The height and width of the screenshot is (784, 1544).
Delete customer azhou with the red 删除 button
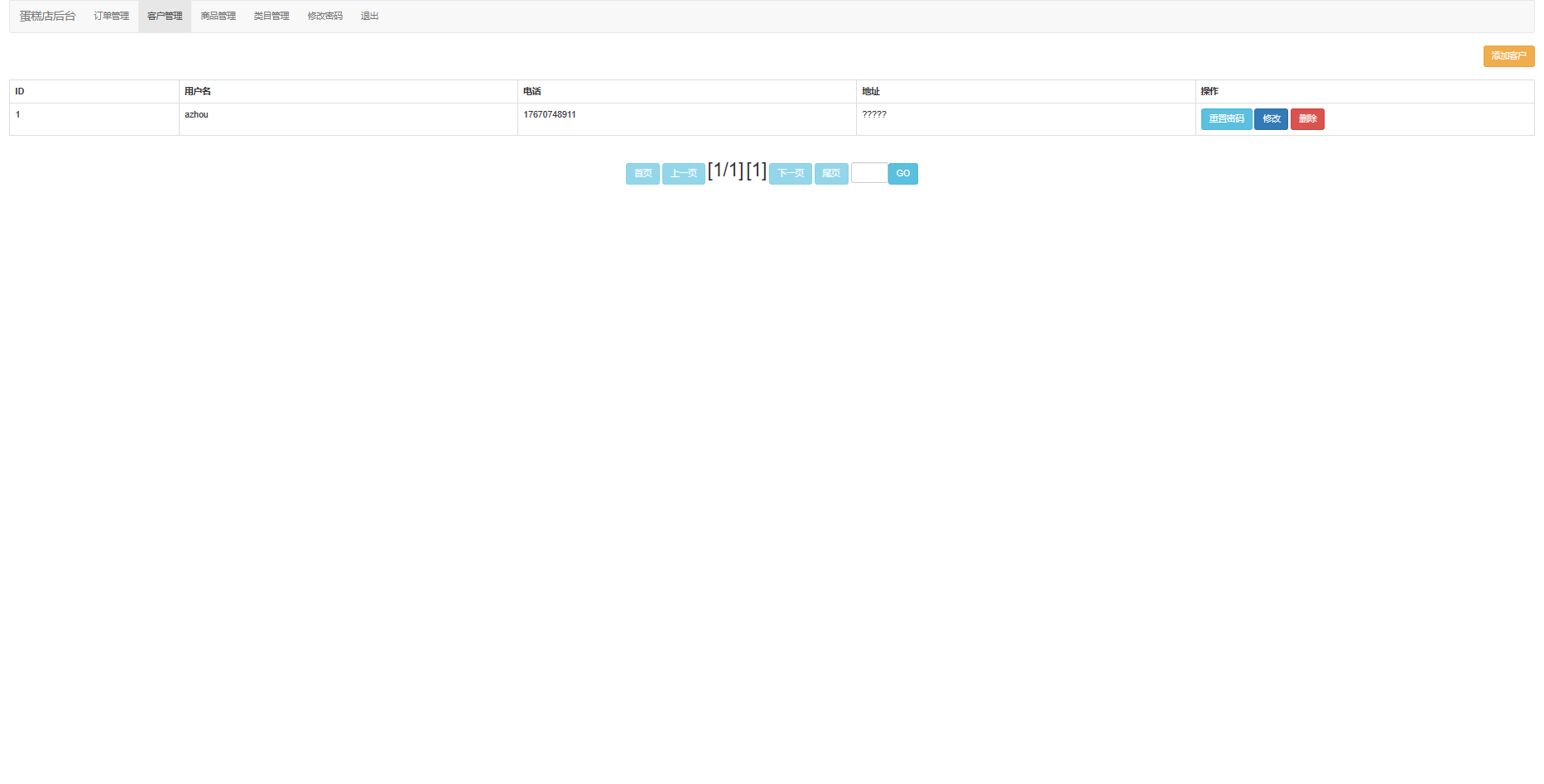click(x=1307, y=119)
